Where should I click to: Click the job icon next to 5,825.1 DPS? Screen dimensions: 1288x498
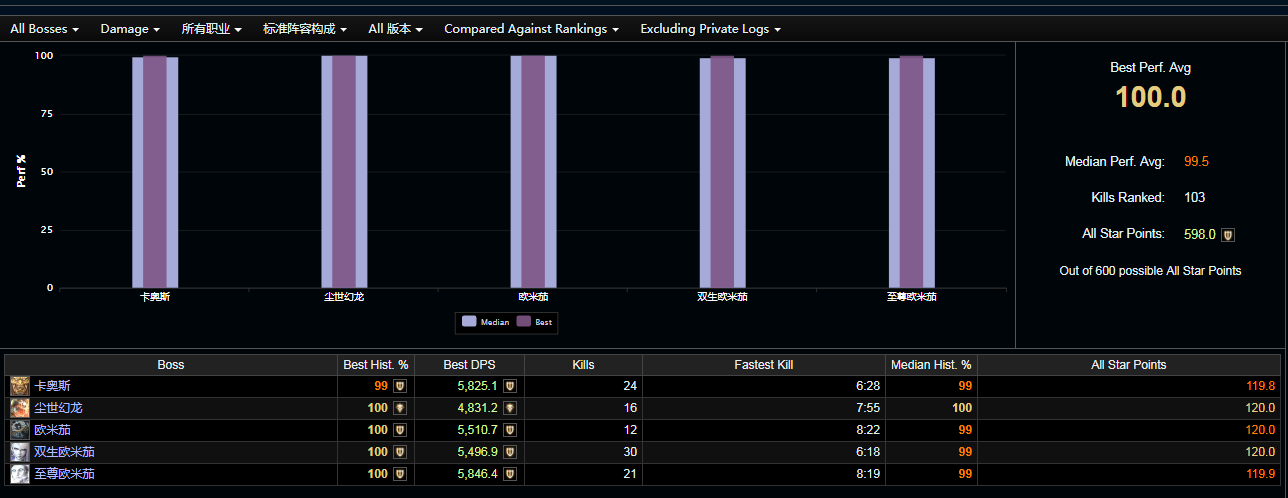click(x=510, y=386)
